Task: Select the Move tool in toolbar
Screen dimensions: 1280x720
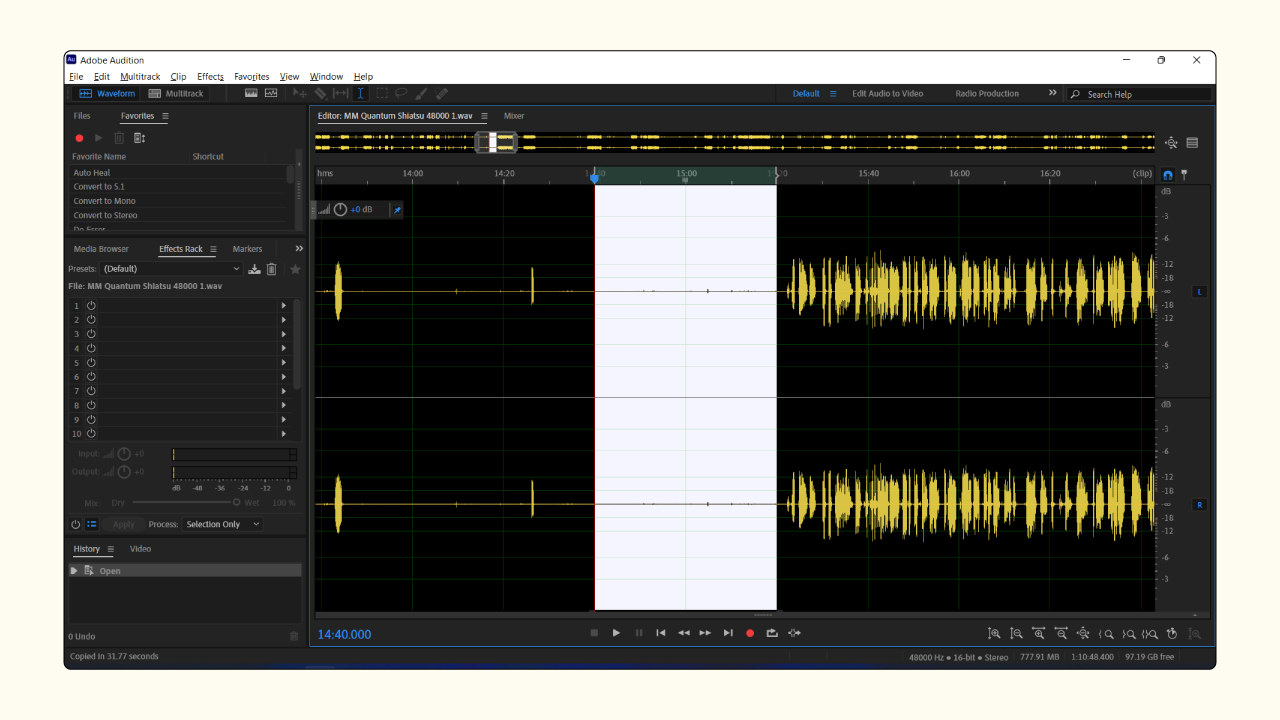Action: [x=299, y=93]
